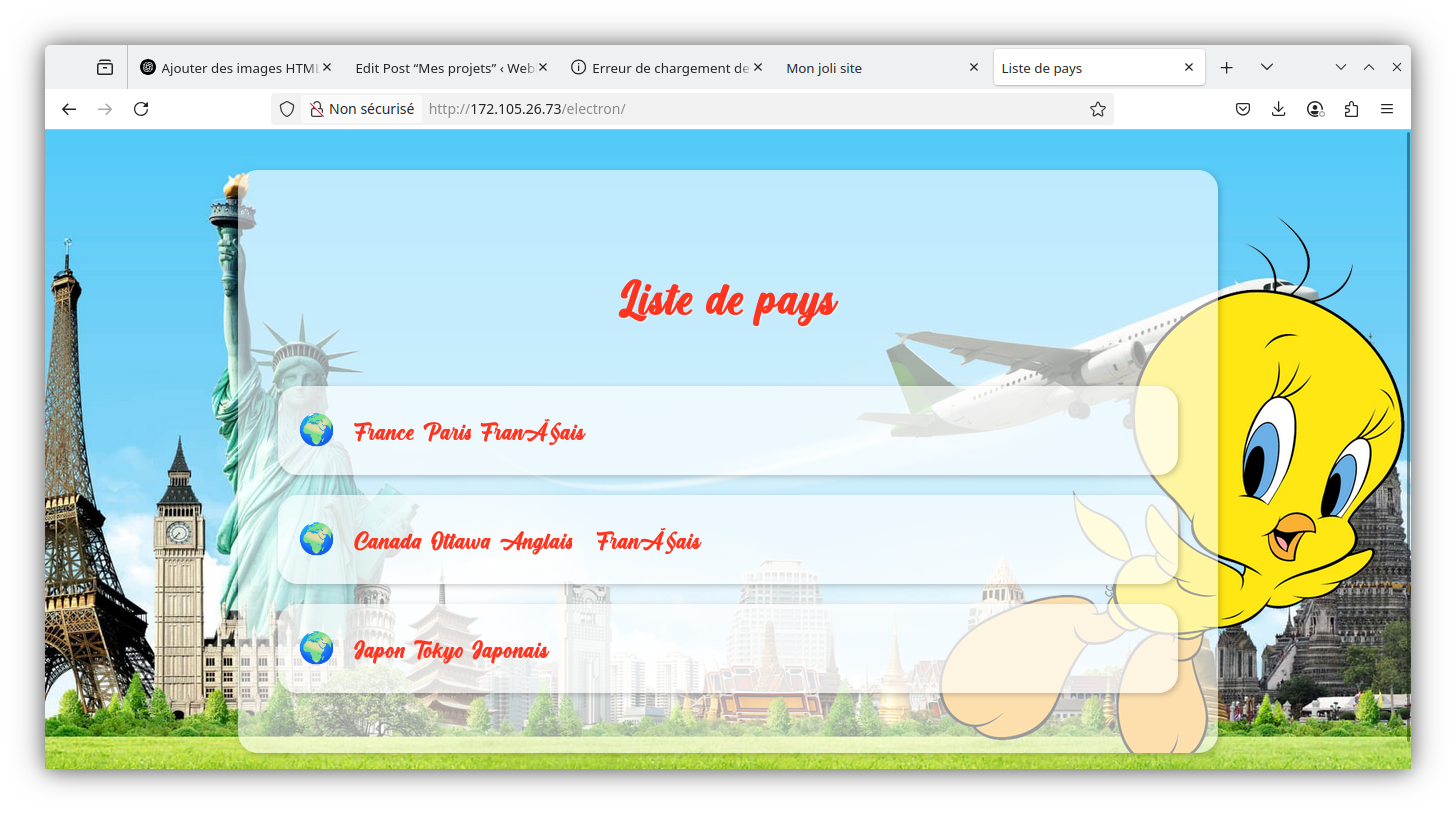
Task: Click the shield tracking protection icon
Action: point(287,109)
